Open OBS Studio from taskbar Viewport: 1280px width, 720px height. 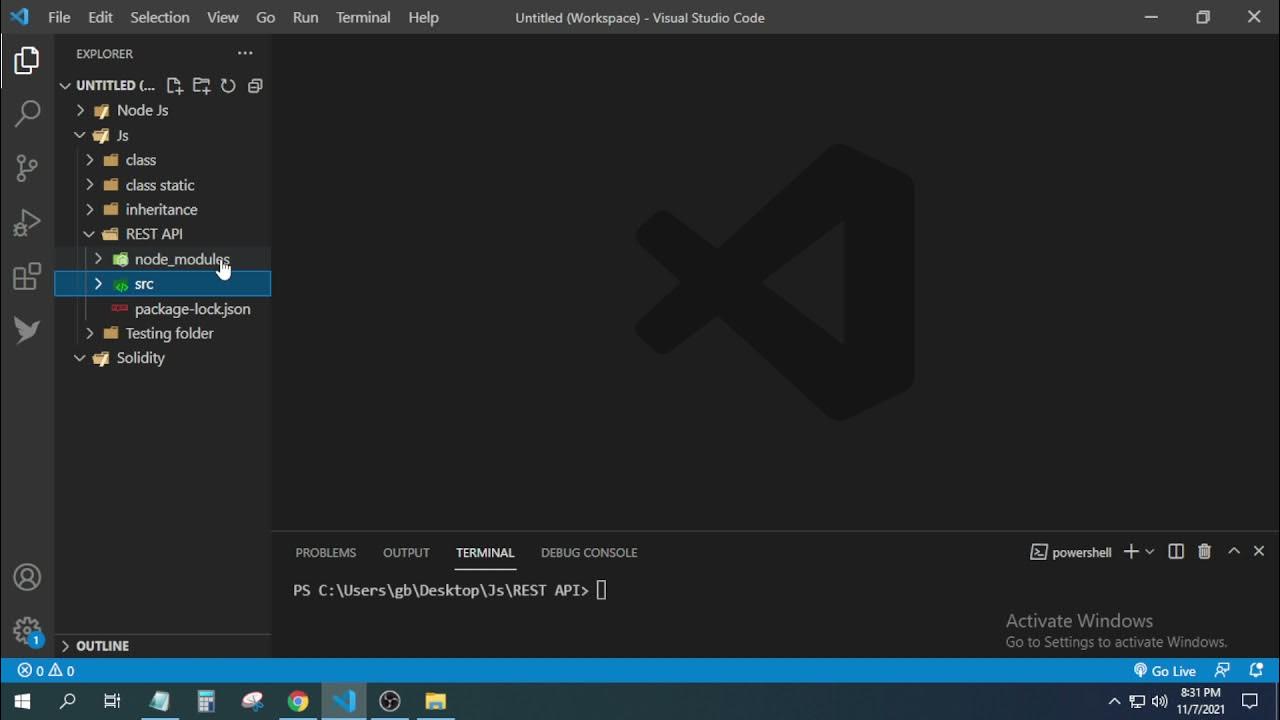[x=390, y=701]
